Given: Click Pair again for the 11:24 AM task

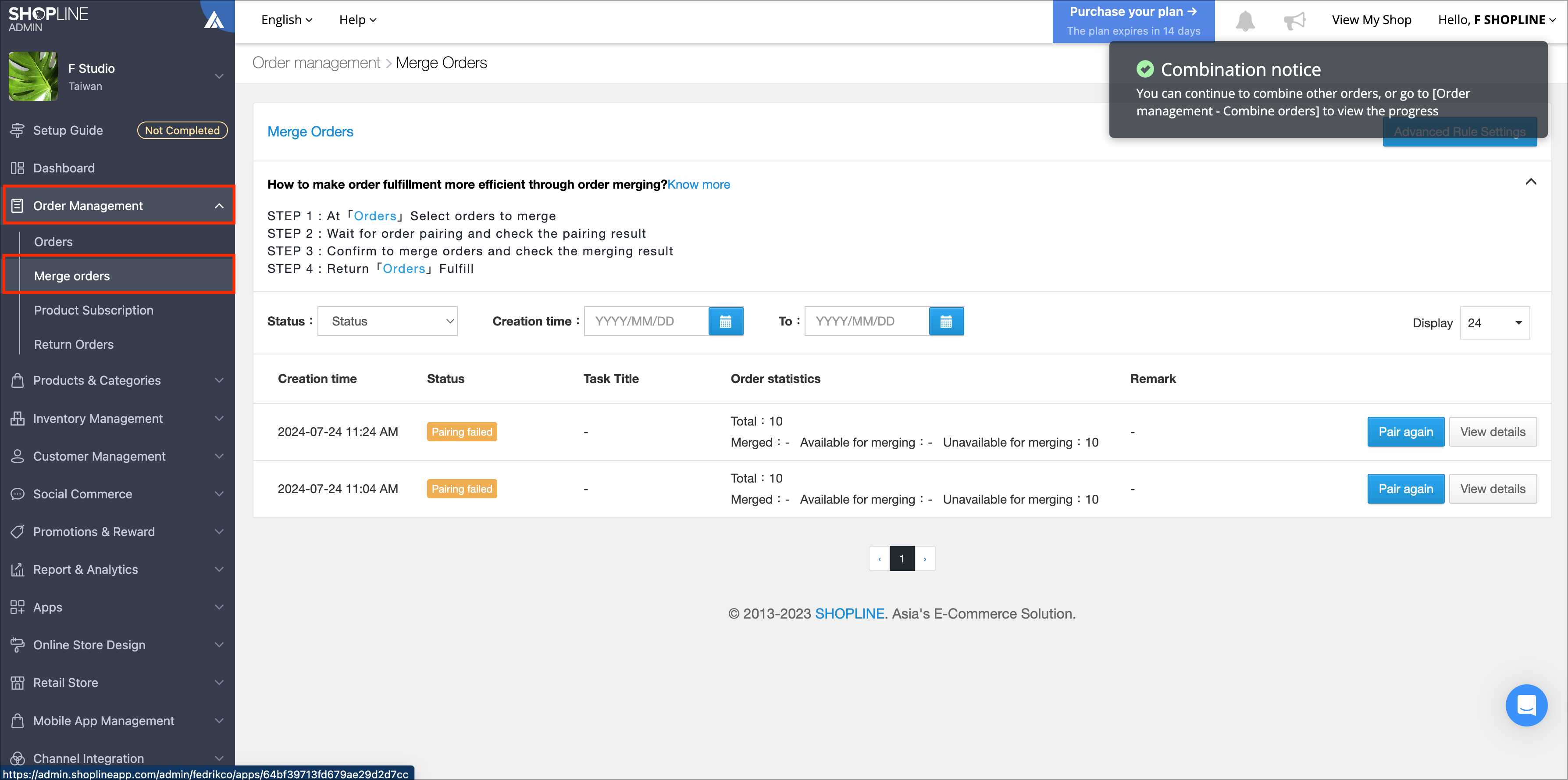Looking at the screenshot, I should 1405,432.
